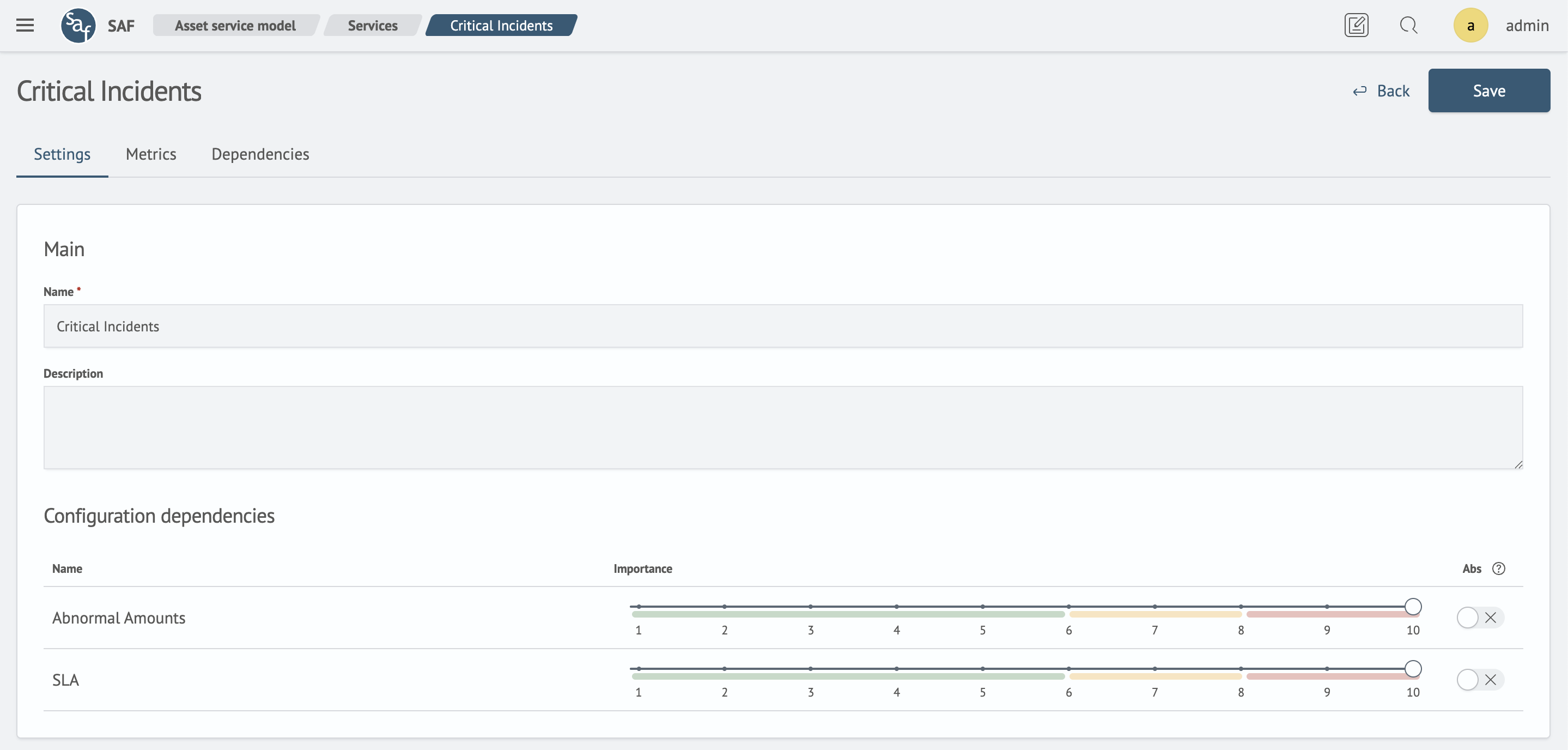
Task: Set SLA importance to 7
Action: pyautogui.click(x=1154, y=668)
